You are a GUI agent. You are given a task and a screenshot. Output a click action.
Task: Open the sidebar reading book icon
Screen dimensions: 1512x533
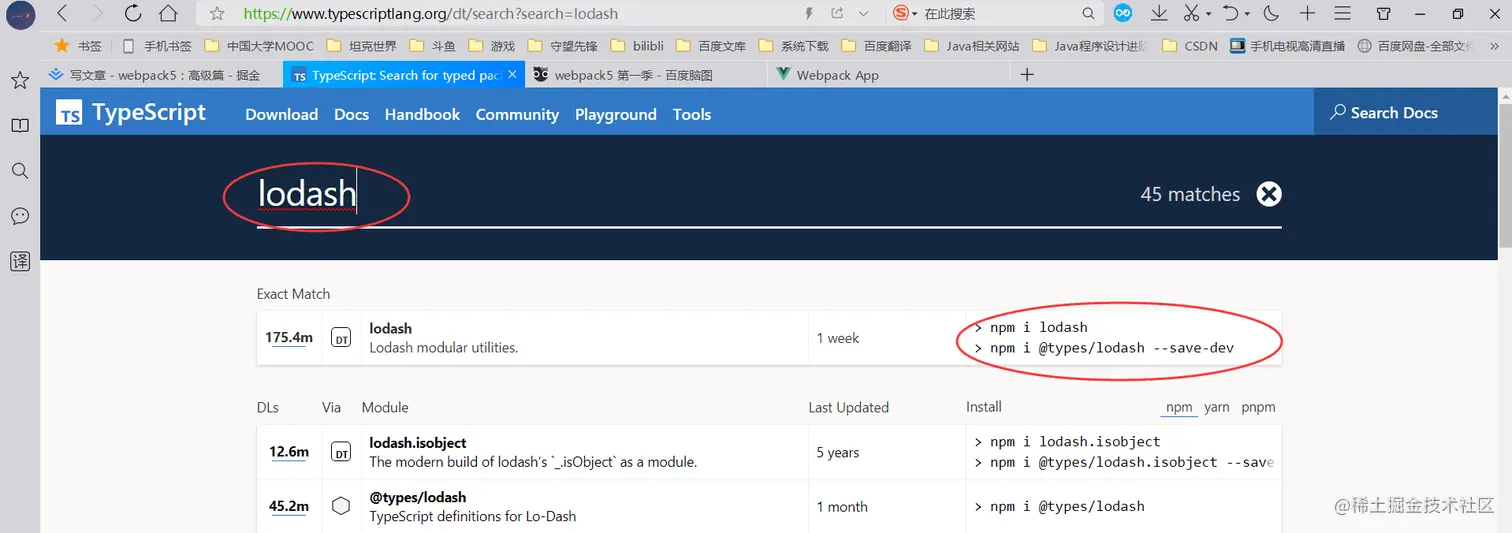pyautogui.click(x=20, y=126)
